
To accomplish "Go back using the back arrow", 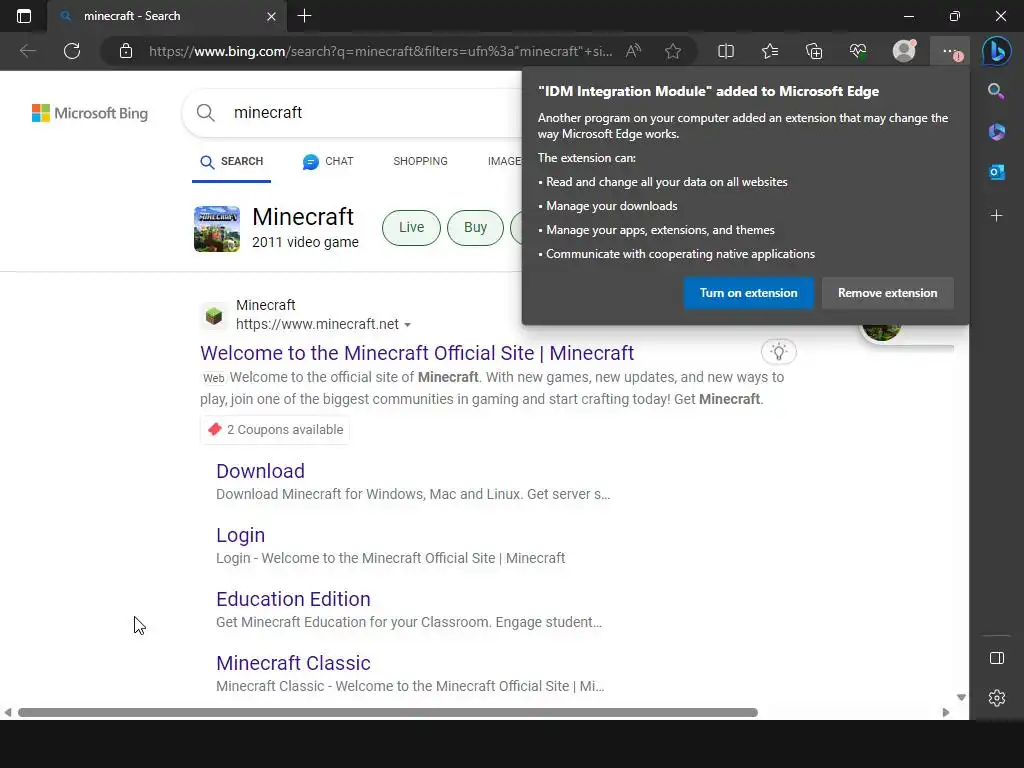I will (x=27, y=51).
